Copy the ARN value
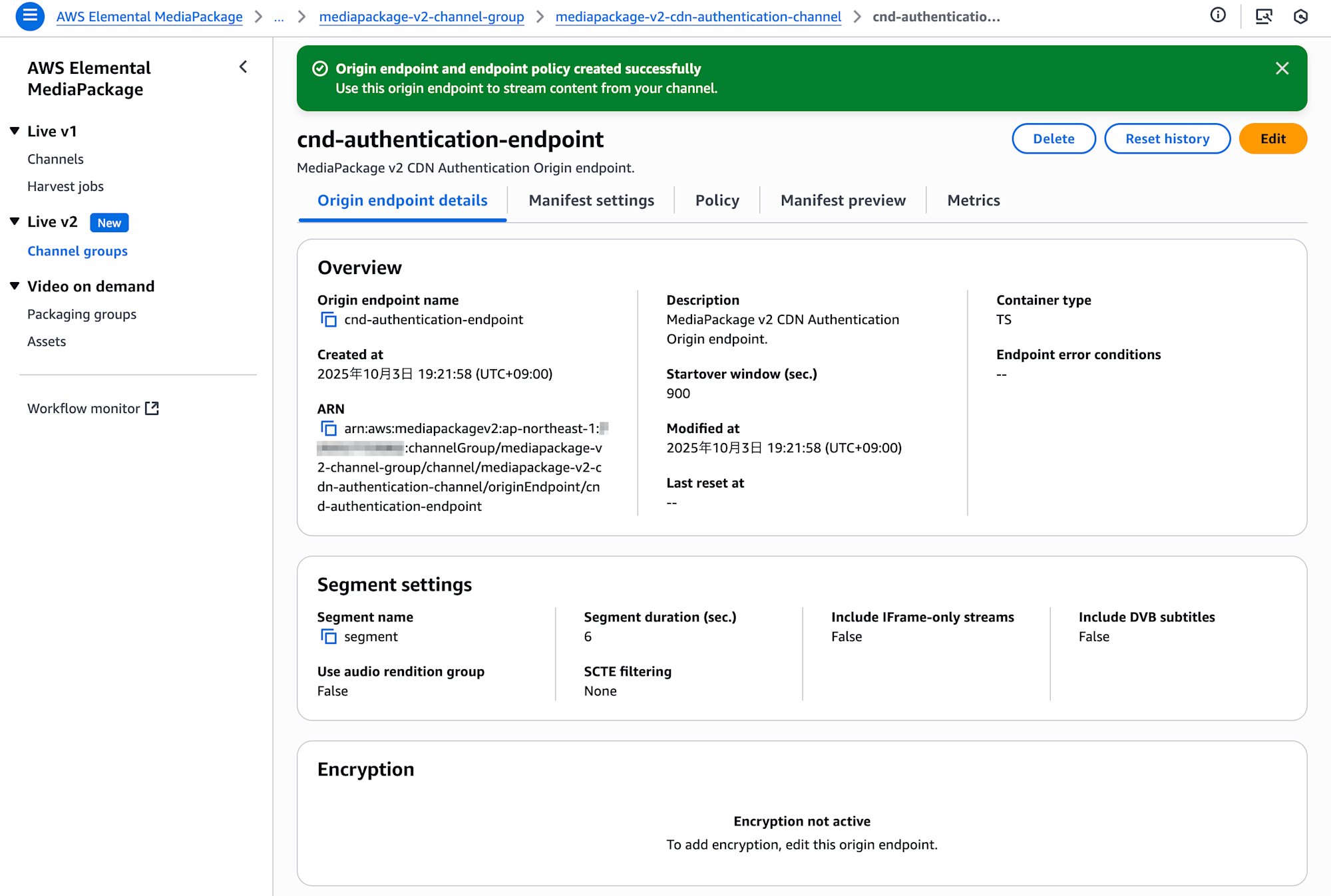Image resolution: width=1331 pixels, height=896 pixels. pos(329,428)
